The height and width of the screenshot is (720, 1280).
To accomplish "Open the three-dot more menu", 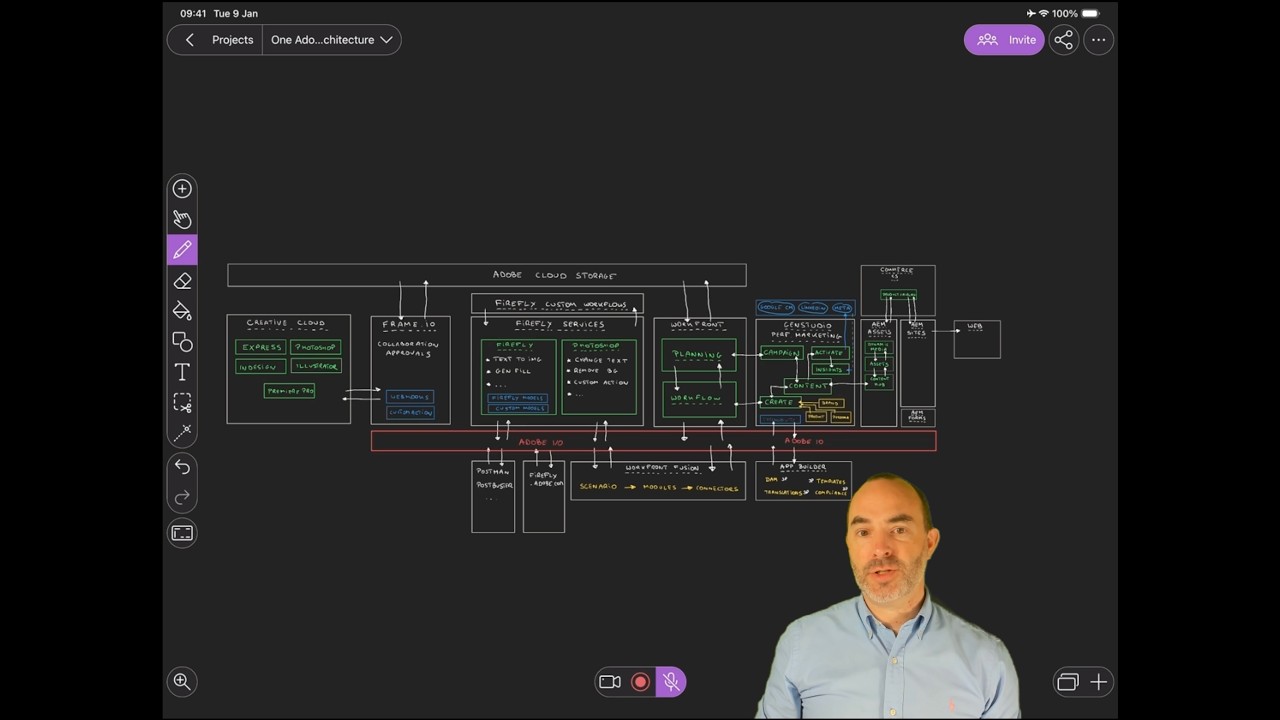I will point(1098,40).
